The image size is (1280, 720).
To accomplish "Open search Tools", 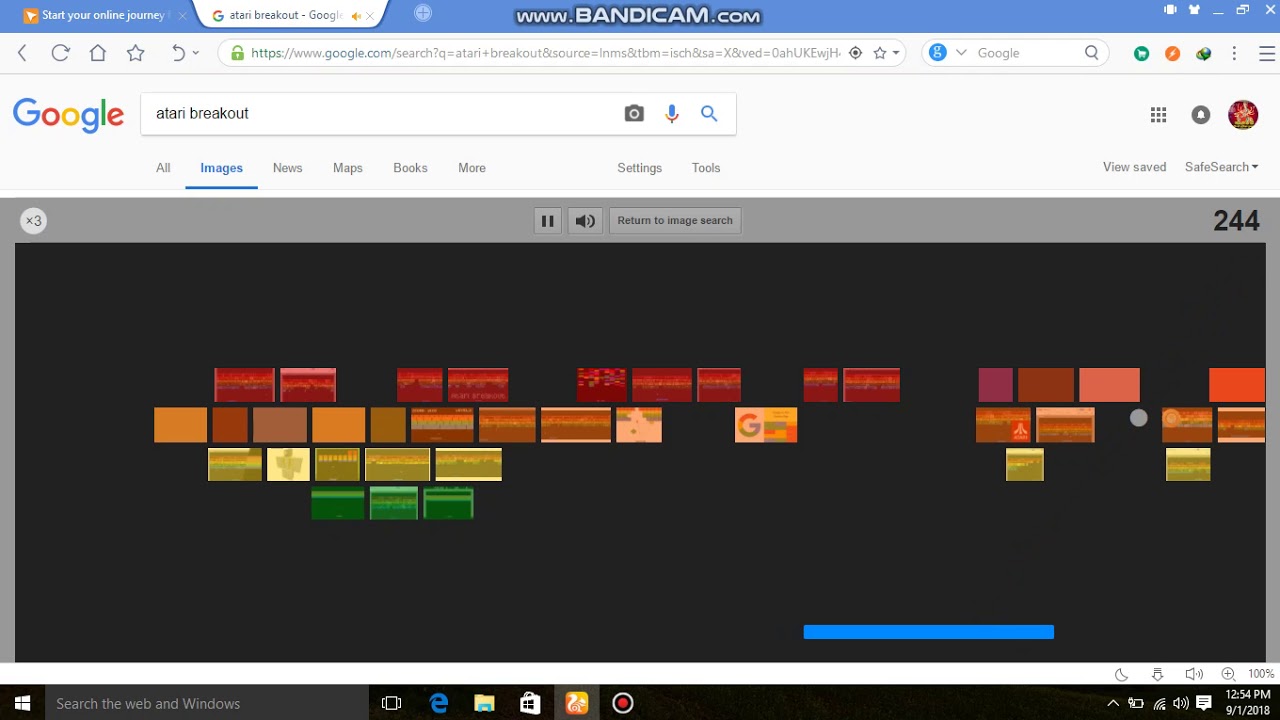I will pyautogui.click(x=706, y=168).
